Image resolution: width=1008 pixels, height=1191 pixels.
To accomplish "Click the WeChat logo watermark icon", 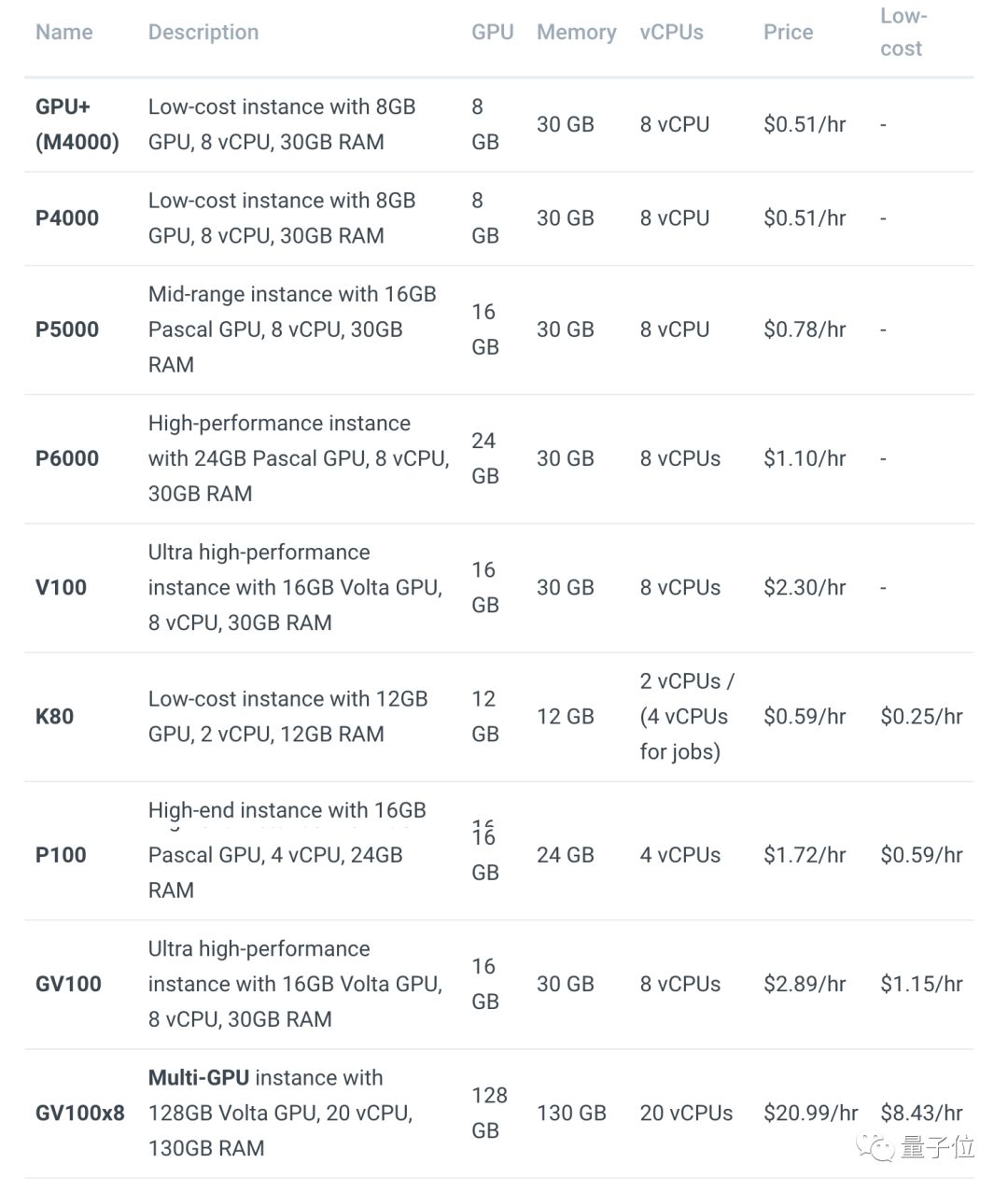I will coord(875,1146).
